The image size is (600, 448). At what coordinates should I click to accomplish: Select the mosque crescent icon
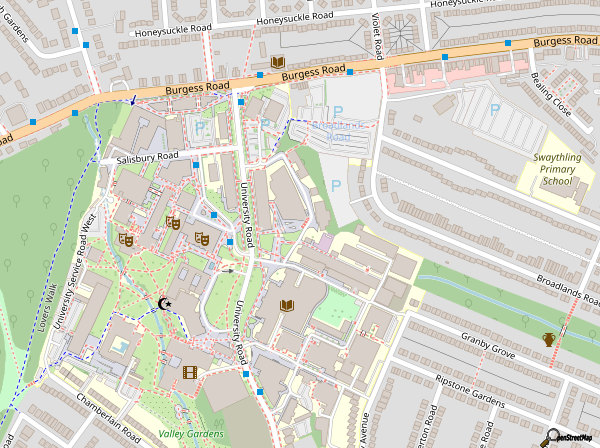point(166,303)
